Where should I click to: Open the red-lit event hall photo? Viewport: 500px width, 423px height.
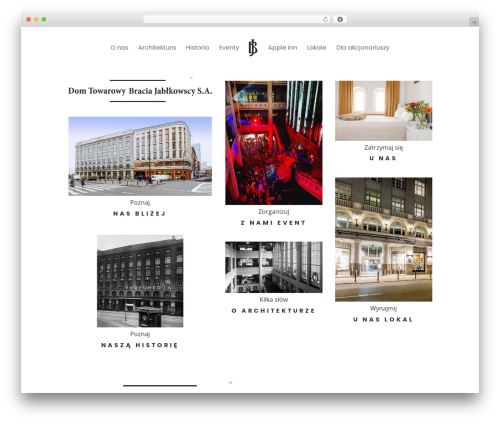(274, 143)
